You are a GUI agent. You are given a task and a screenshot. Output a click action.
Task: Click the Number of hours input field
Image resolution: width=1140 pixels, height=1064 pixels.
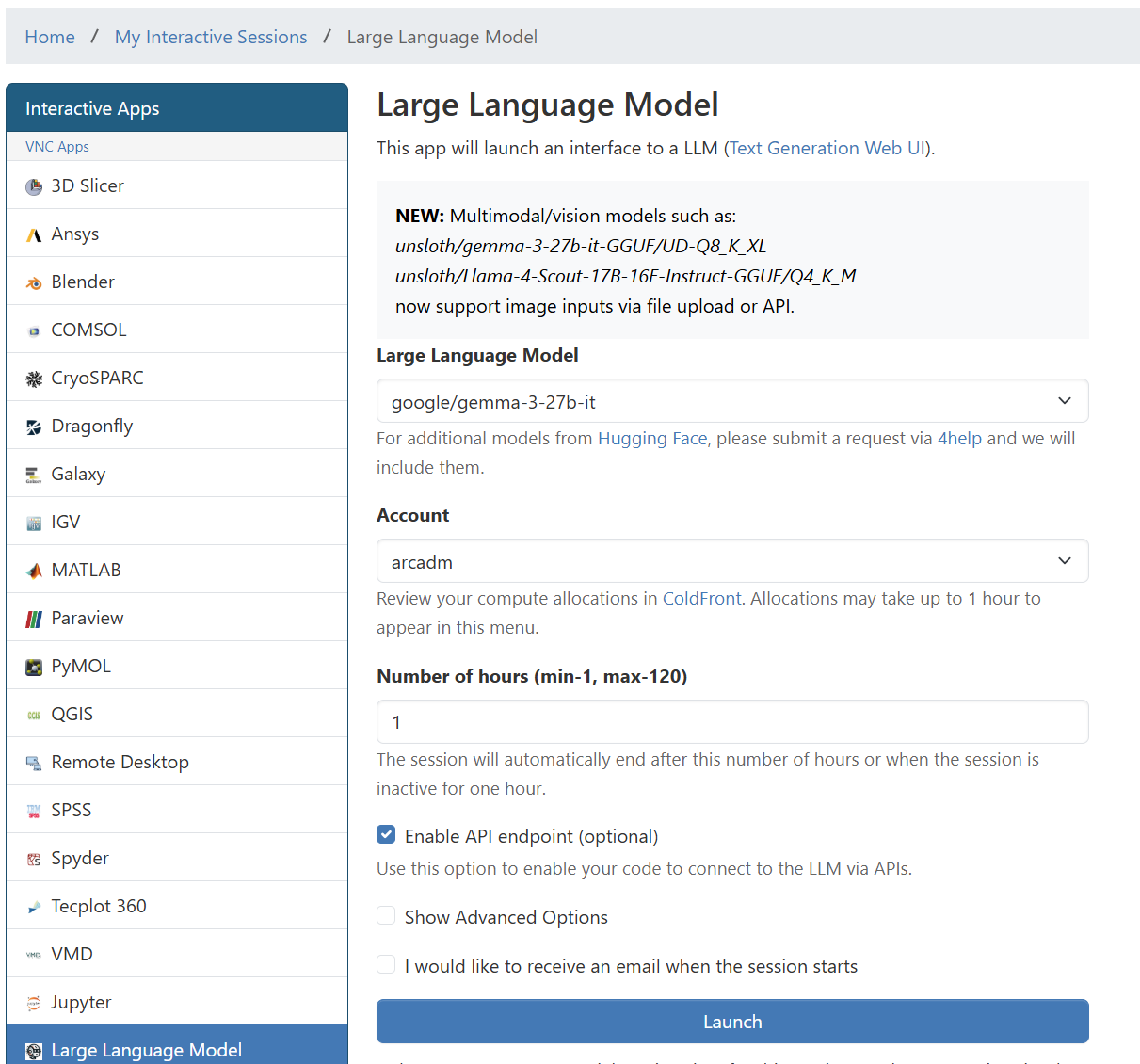[731, 722]
